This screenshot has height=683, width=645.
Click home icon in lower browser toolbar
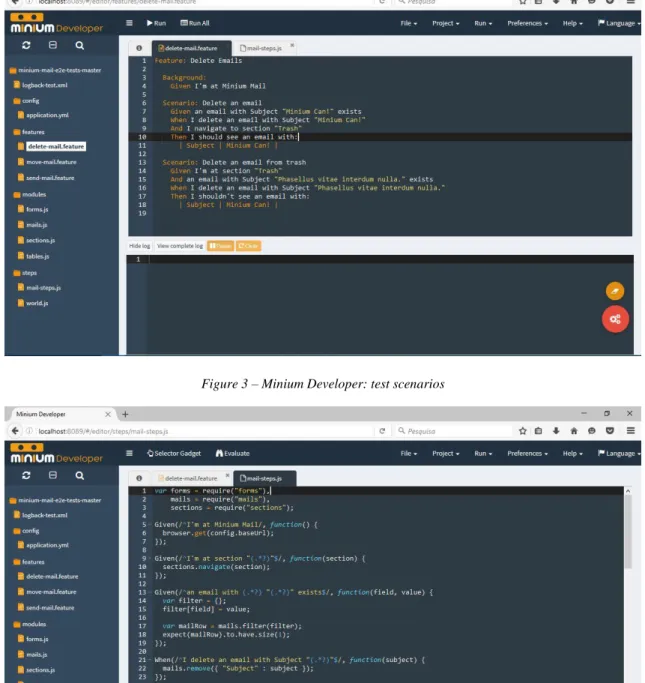coord(574,431)
